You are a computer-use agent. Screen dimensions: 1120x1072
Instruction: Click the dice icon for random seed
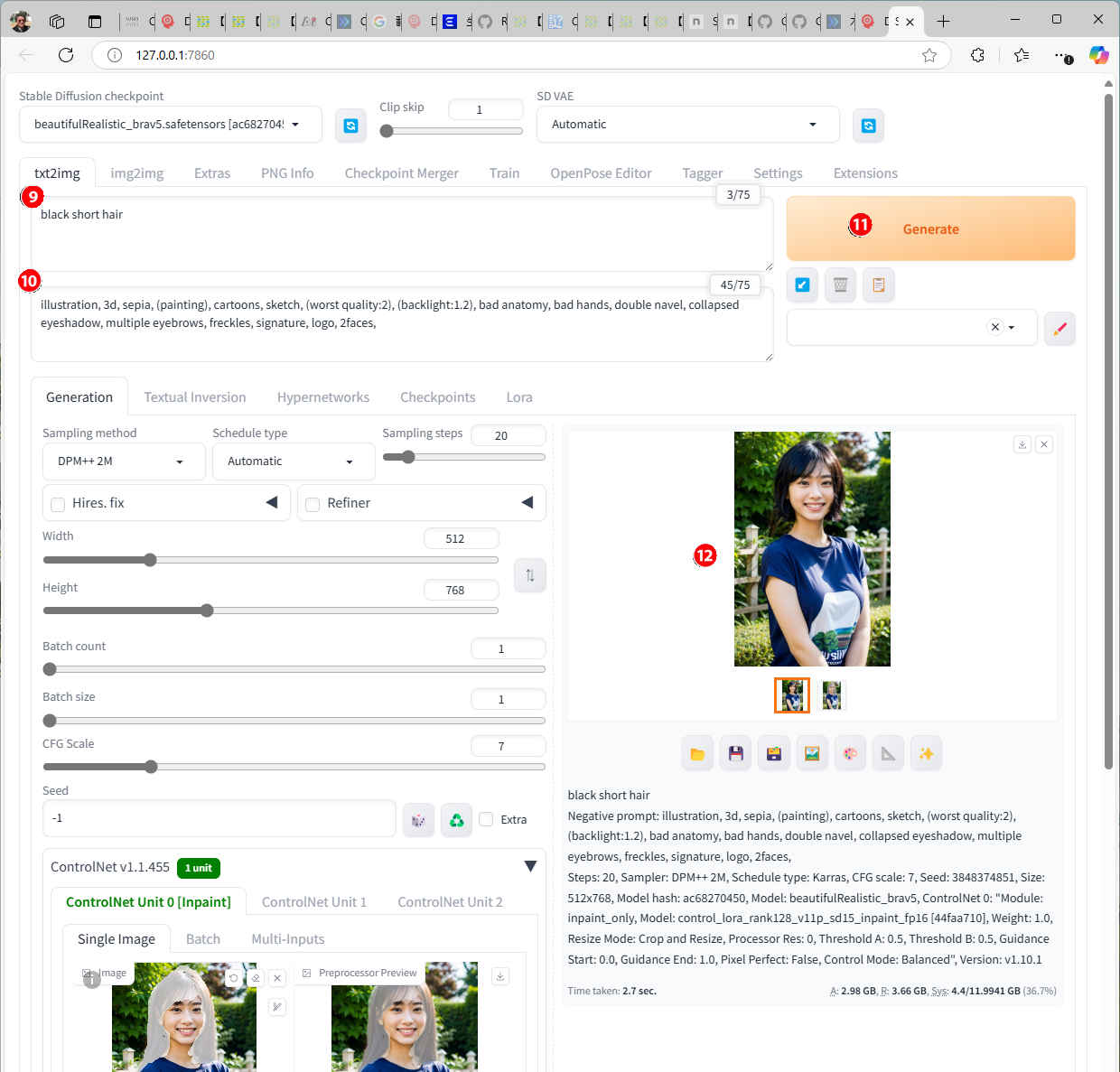point(418,820)
